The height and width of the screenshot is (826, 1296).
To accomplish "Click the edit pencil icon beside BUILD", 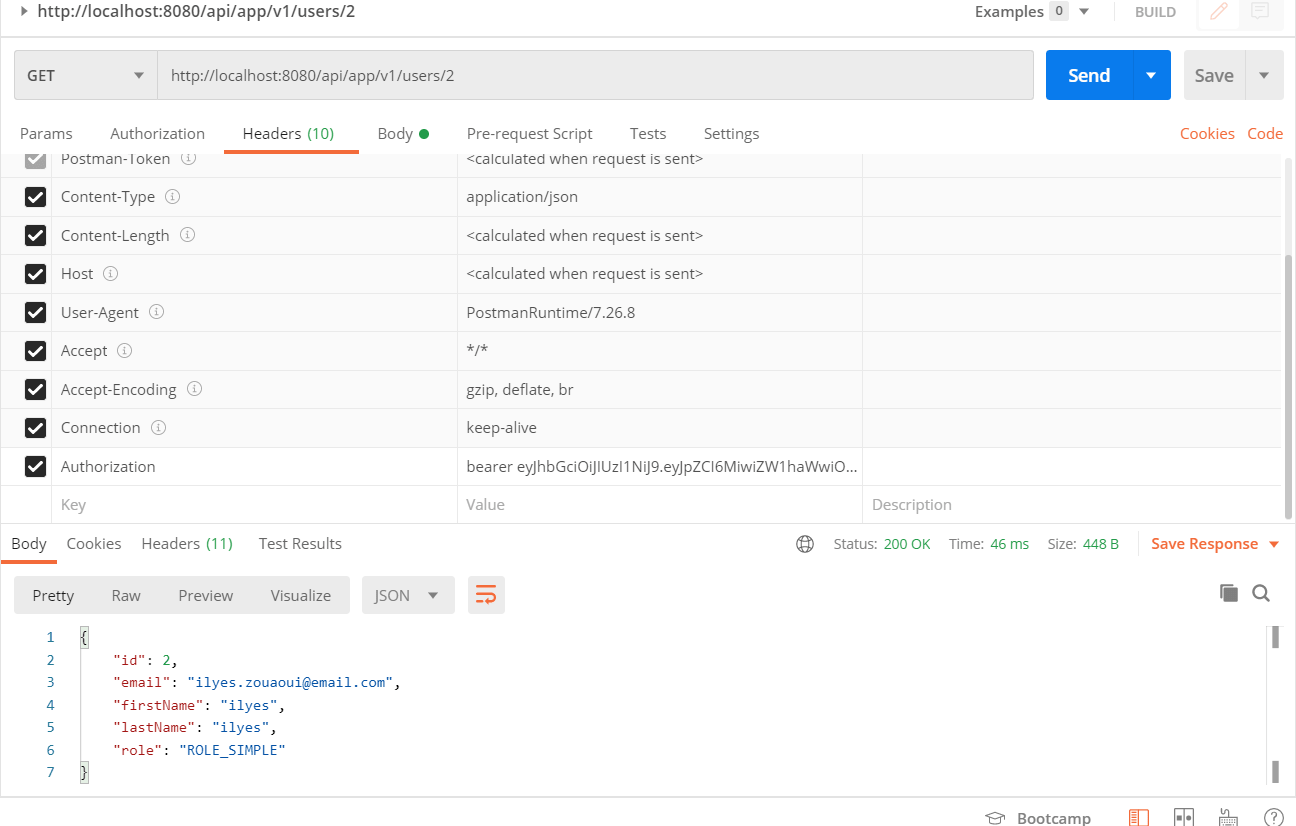I will [x=1218, y=12].
